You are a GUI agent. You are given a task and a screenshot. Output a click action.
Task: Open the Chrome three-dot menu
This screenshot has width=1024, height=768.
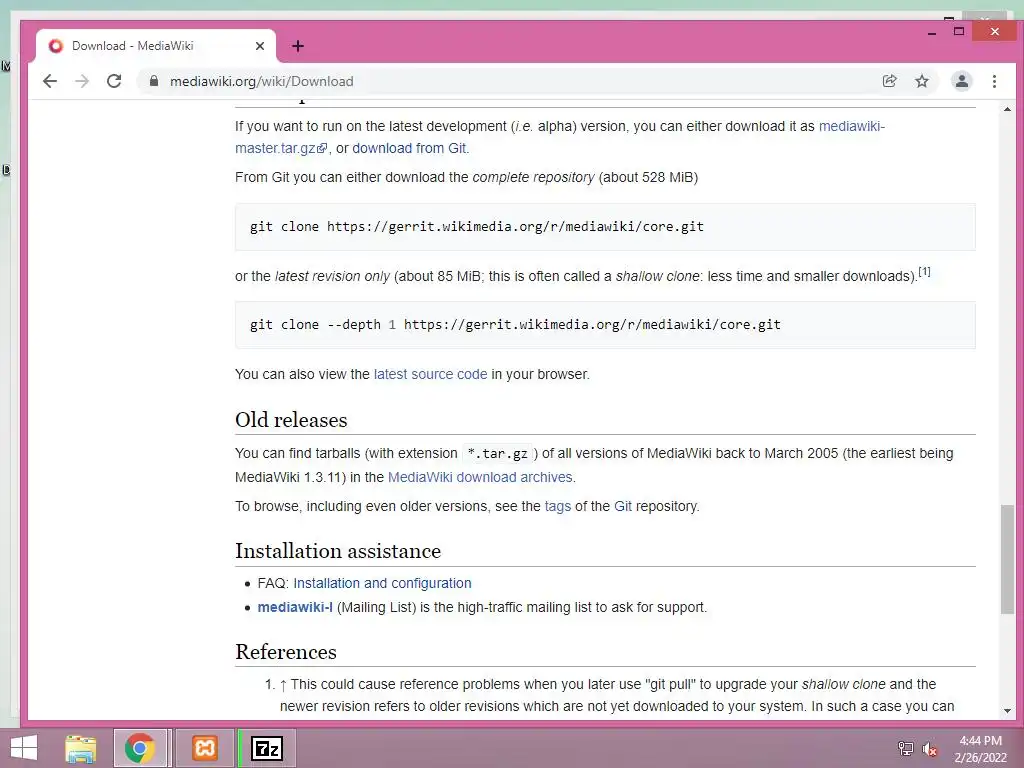994,81
